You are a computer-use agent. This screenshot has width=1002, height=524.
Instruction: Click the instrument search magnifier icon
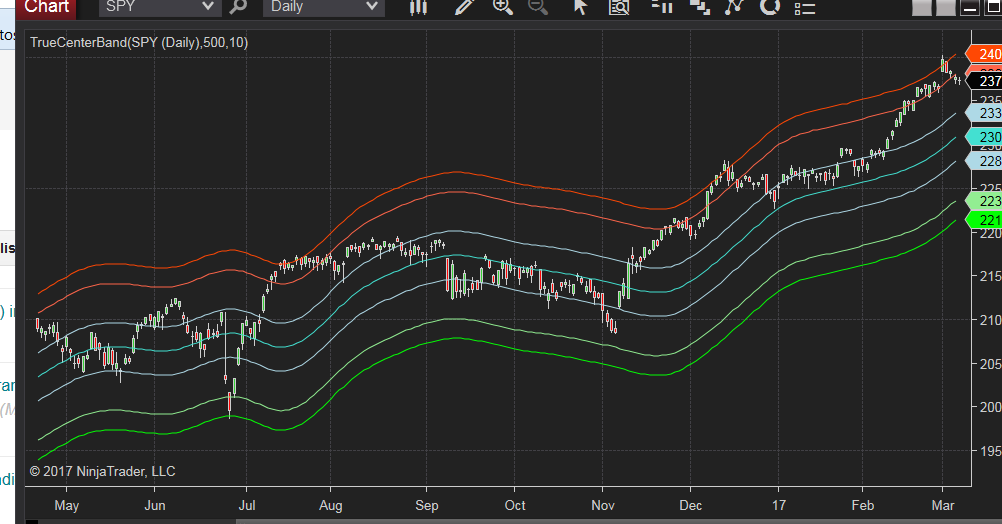click(x=238, y=7)
